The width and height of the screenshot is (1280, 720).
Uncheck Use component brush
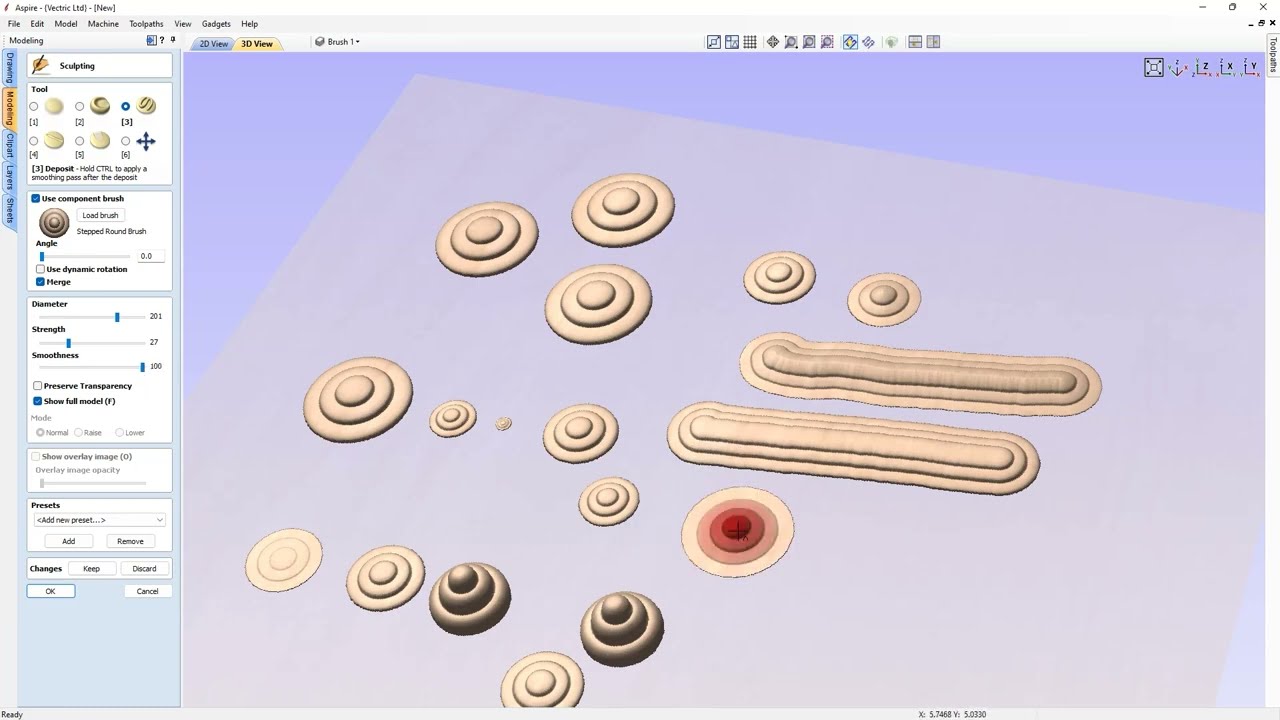coord(36,198)
